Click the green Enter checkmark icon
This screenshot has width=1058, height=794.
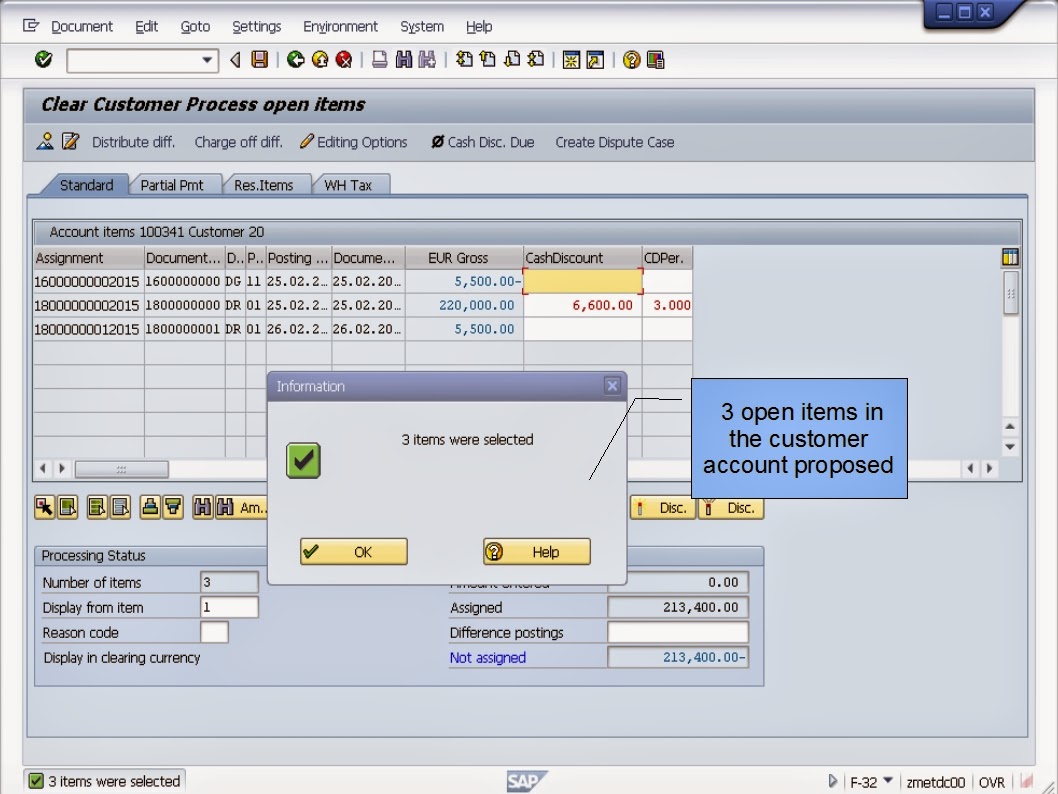[x=44, y=60]
